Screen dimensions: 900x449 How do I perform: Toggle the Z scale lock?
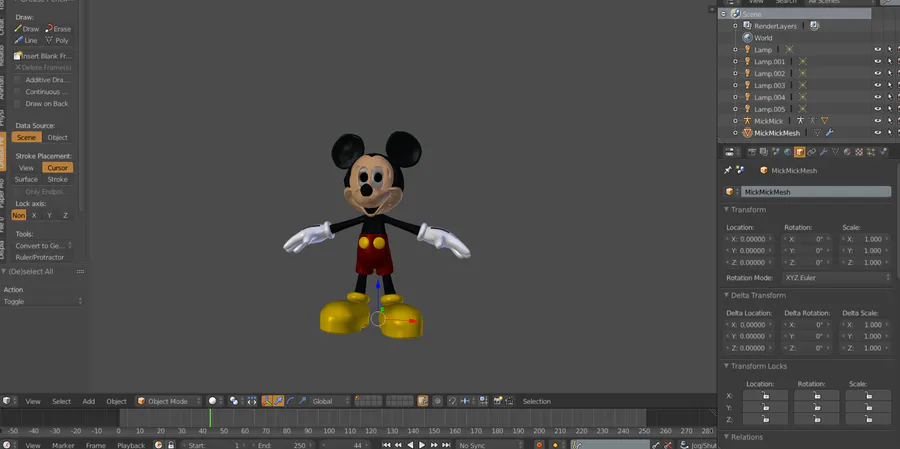(x=868, y=419)
